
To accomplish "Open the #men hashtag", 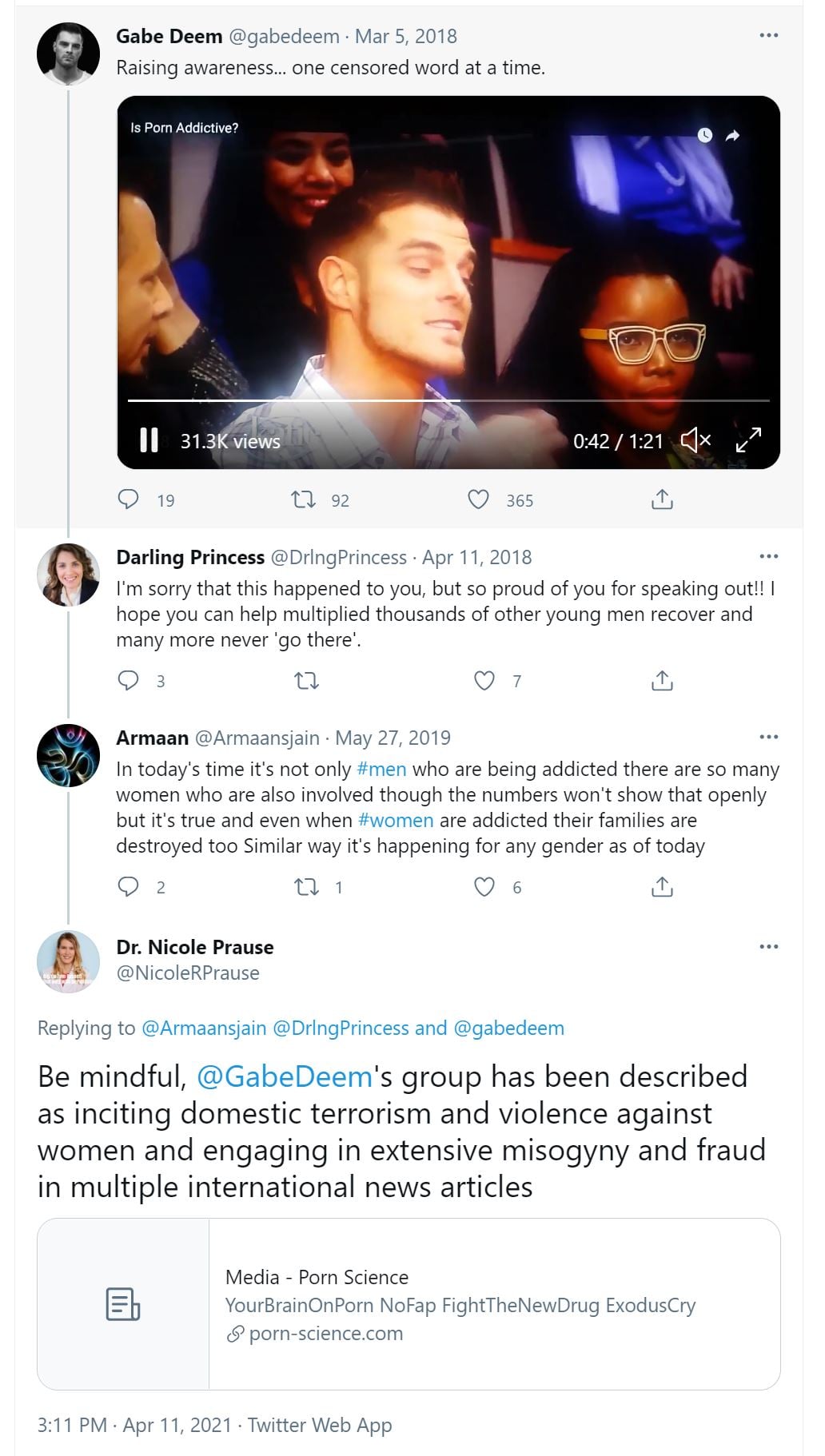I will pos(381,770).
